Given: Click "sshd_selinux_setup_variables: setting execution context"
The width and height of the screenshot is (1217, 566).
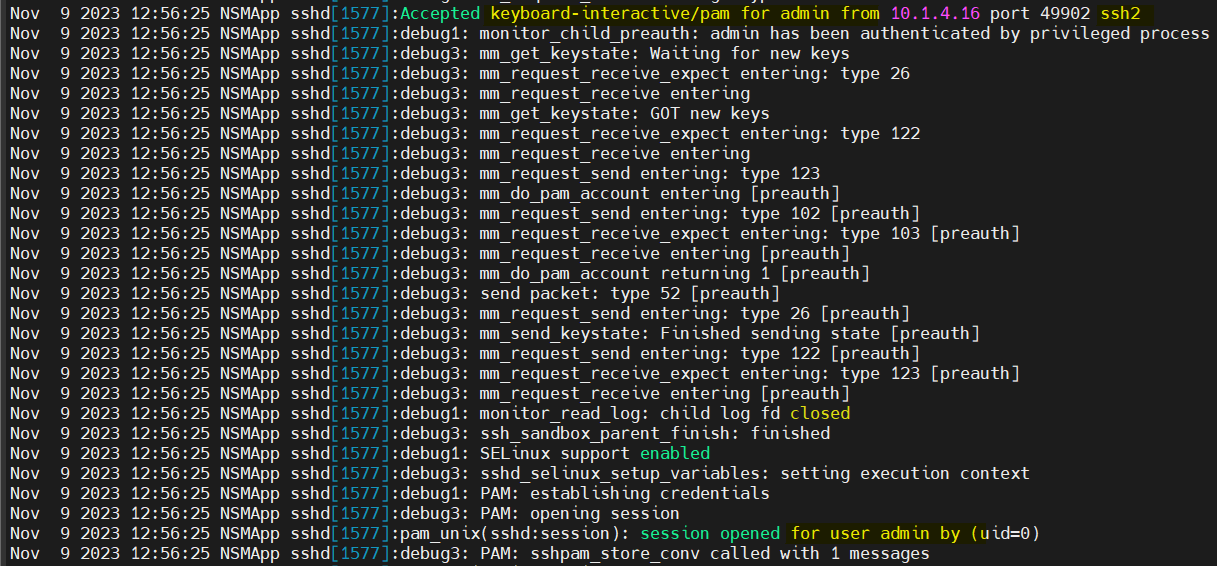Looking at the screenshot, I should 755,474.
